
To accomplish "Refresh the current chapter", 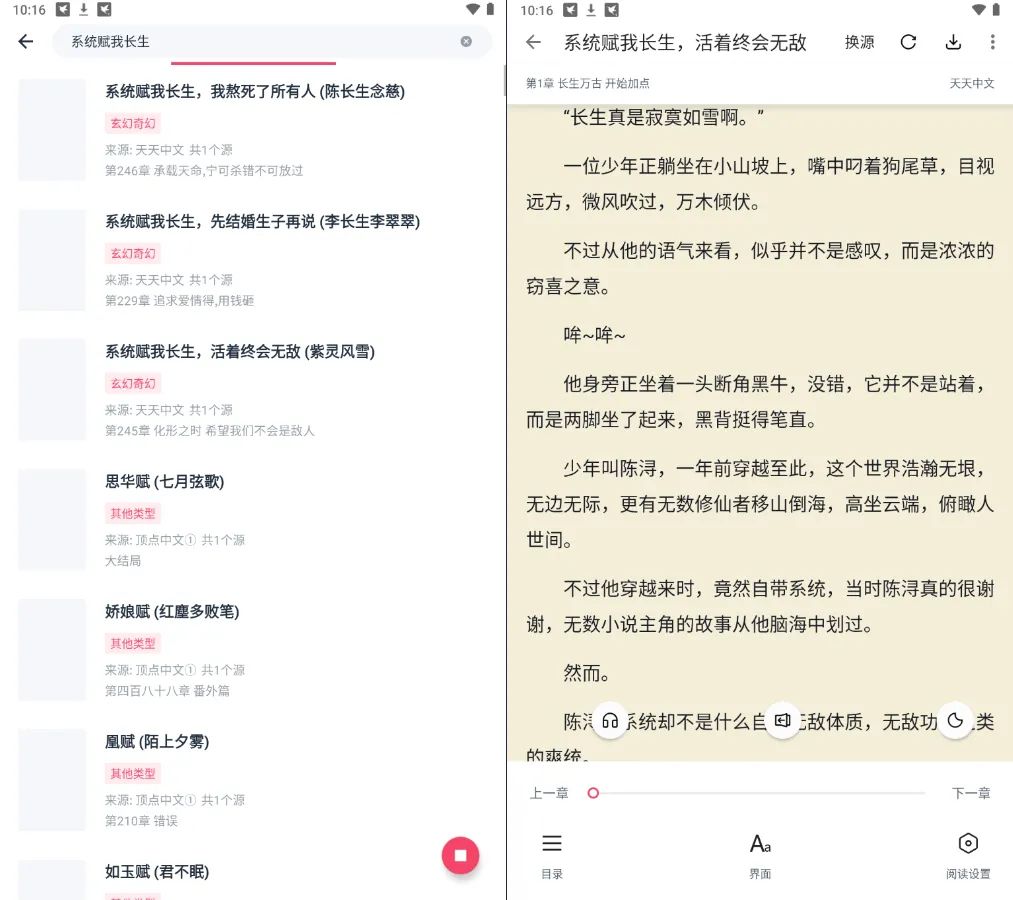I will coord(908,42).
